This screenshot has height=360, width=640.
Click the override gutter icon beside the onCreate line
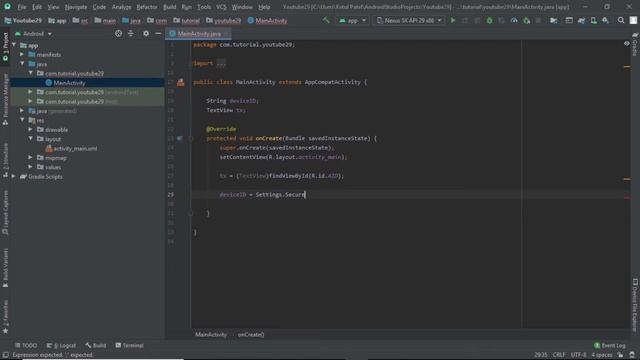(180, 138)
